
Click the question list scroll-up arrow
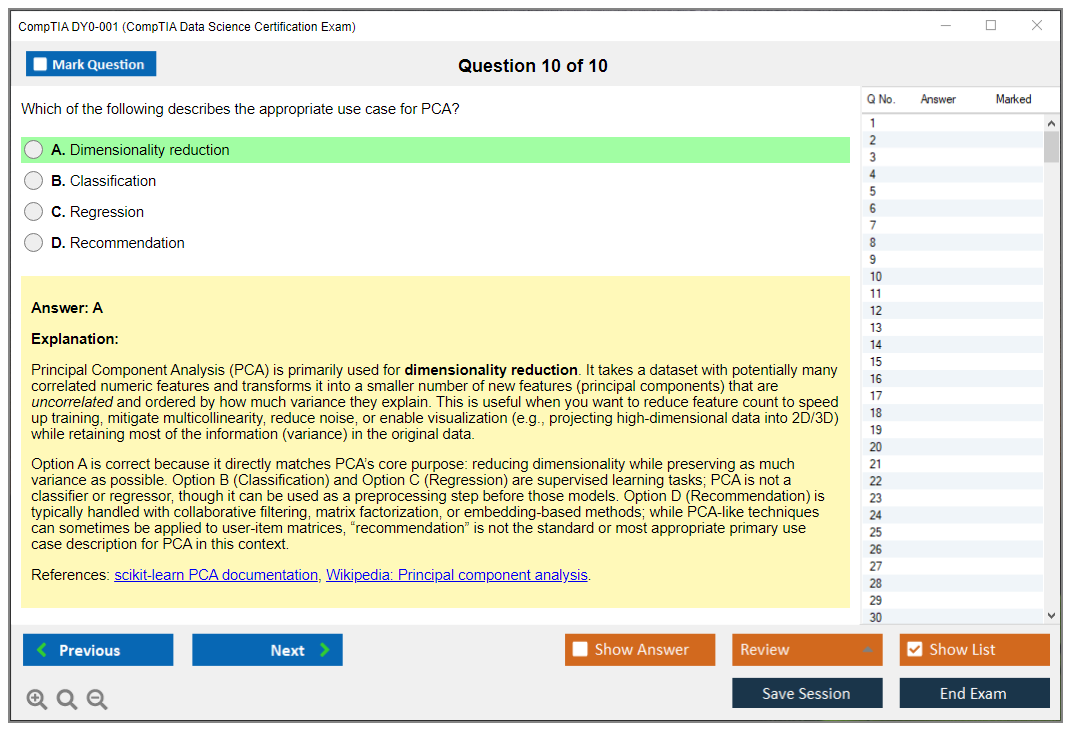(1051, 122)
